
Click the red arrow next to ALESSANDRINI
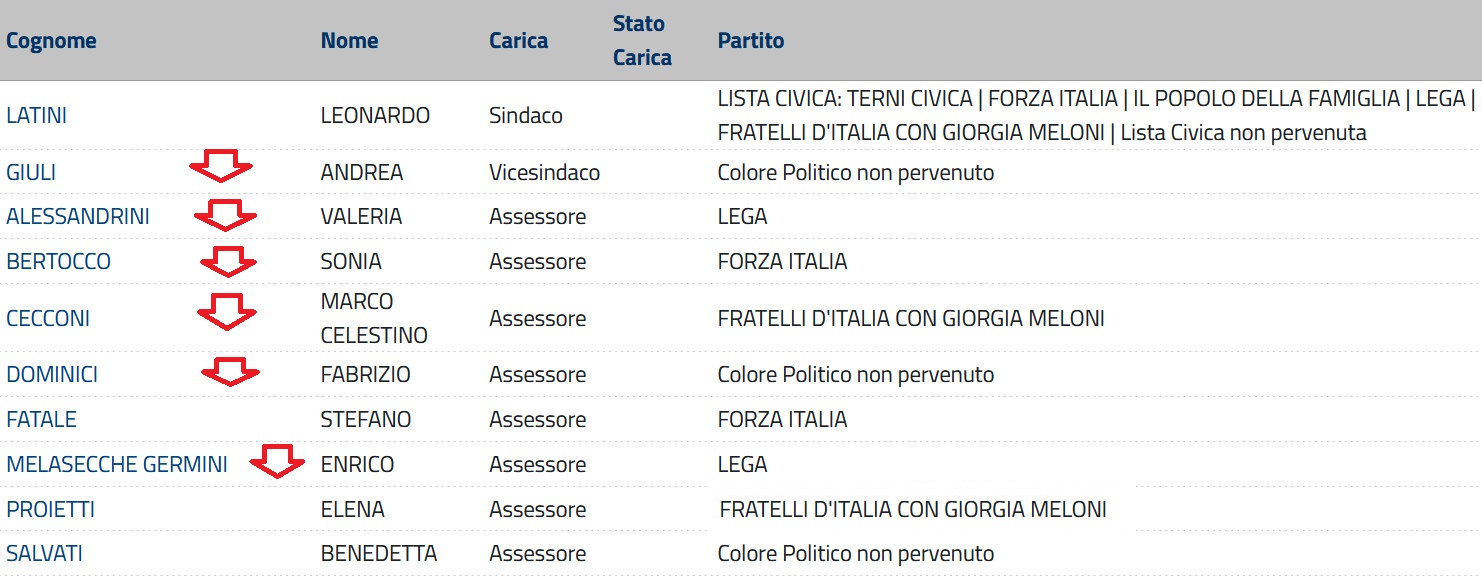click(x=225, y=215)
